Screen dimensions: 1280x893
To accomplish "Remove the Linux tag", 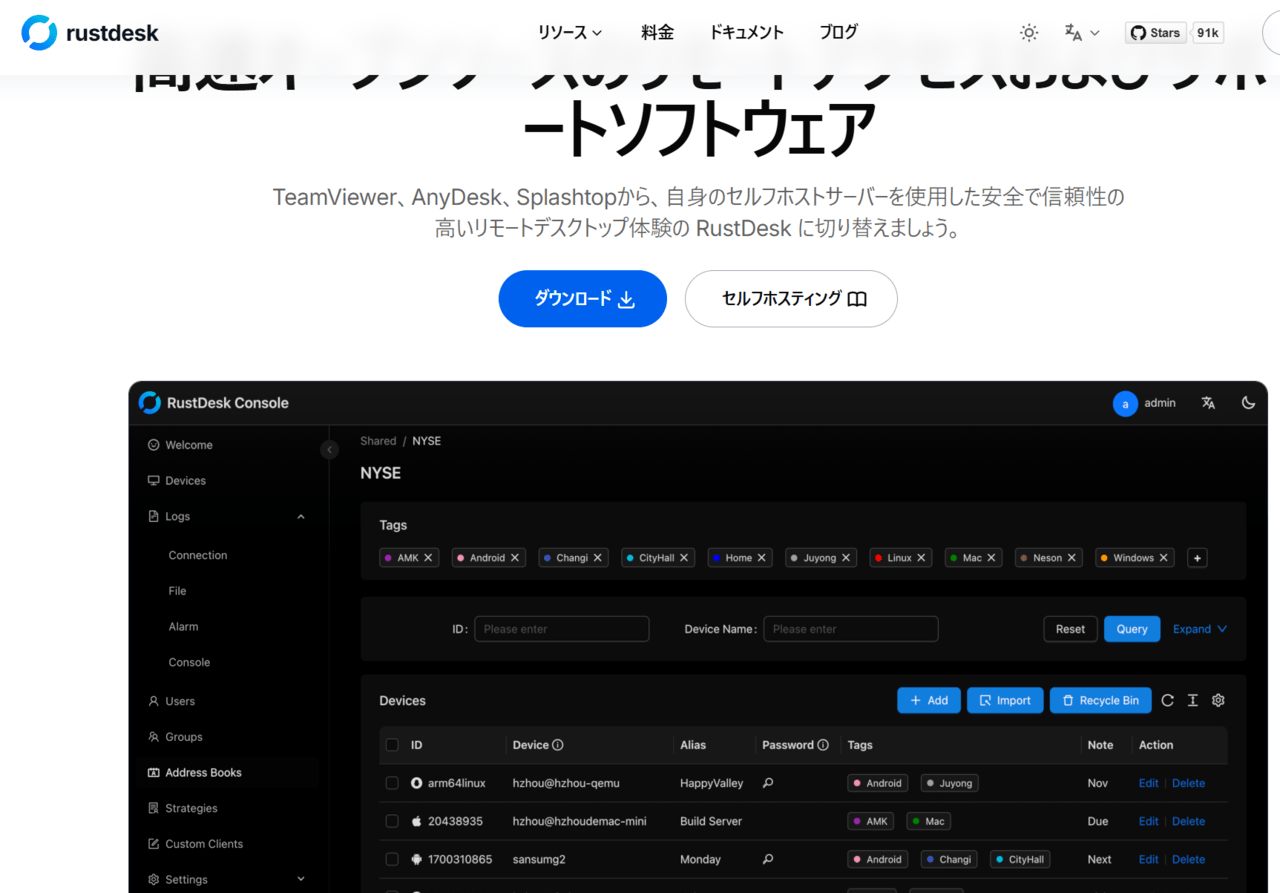I will coord(922,558).
